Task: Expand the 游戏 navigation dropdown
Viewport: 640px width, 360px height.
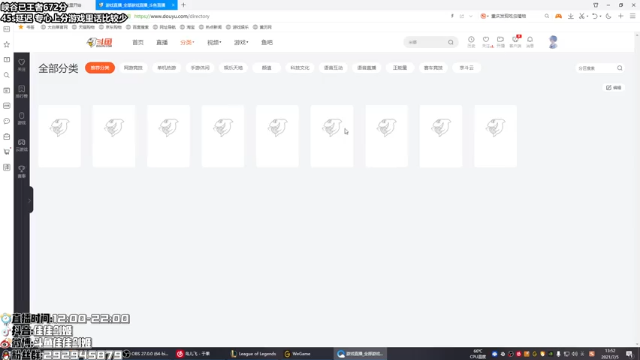Action: pos(241,42)
